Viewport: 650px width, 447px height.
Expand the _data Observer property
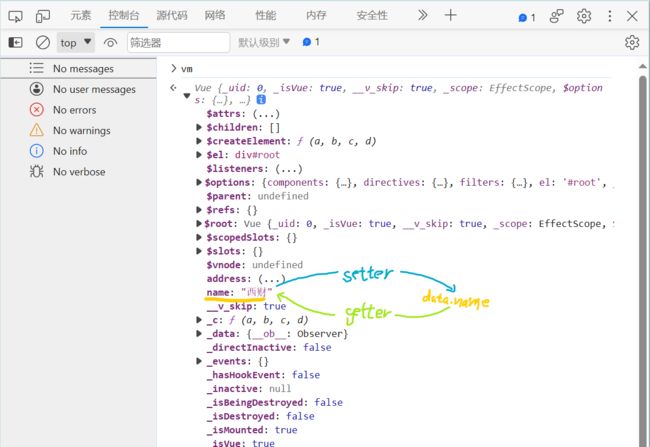tap(199, 333)
